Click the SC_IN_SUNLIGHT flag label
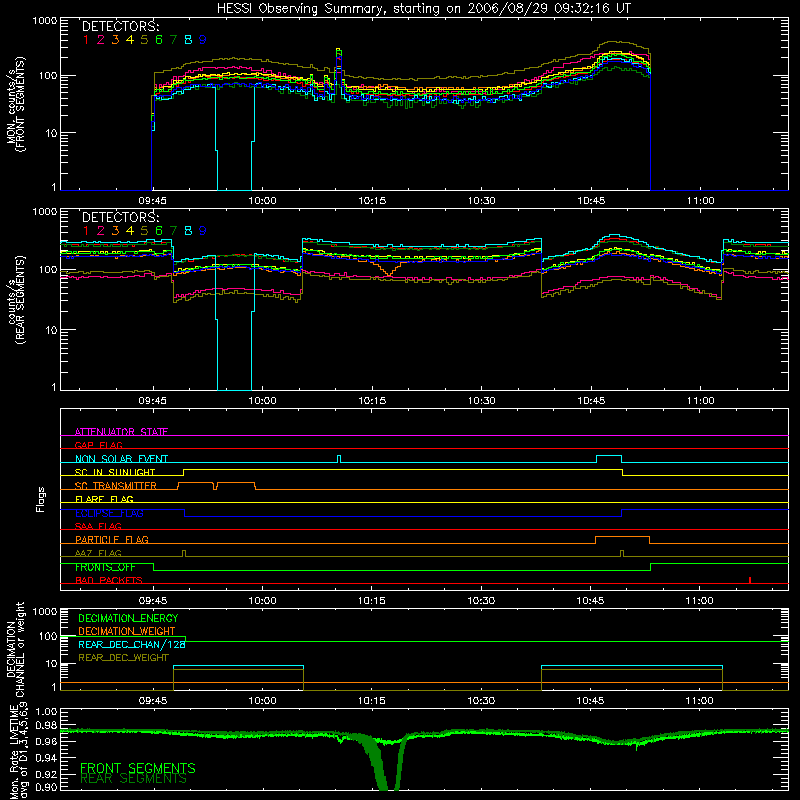Screen dimensions: 800x800 pos(115,472)
